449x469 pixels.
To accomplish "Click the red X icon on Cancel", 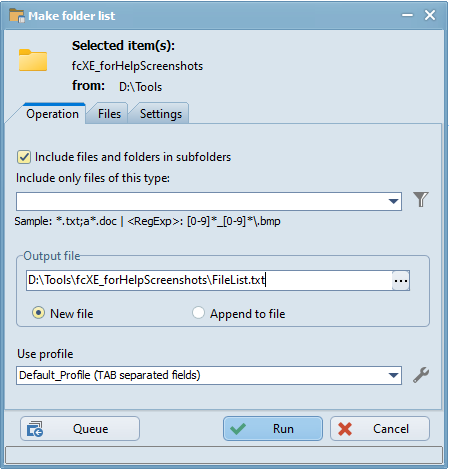I will pos(345,429).
